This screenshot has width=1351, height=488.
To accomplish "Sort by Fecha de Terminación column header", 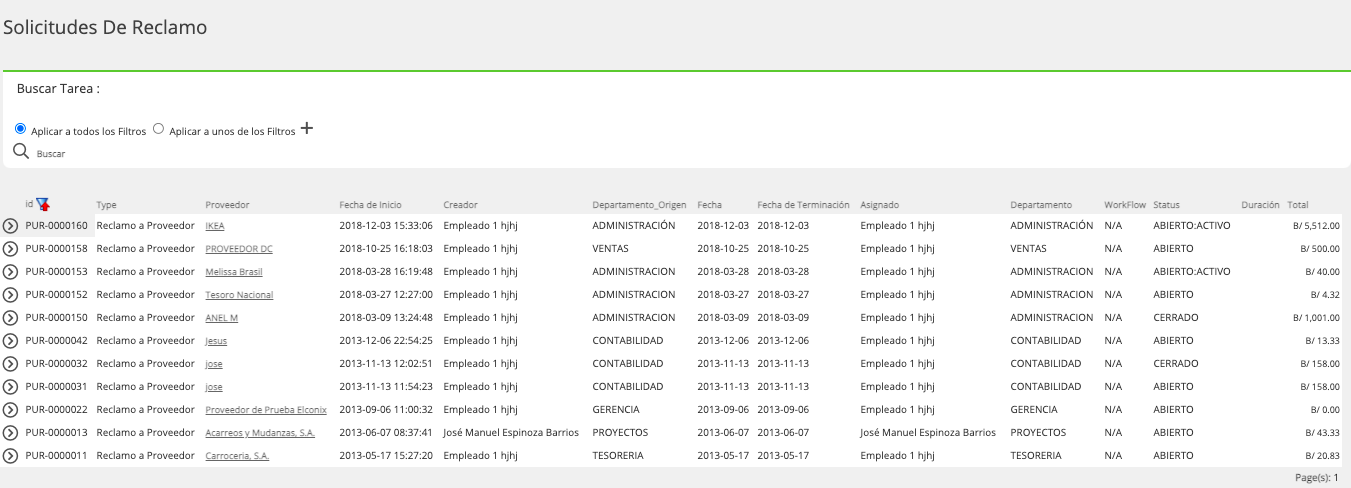I will point(803,205).
